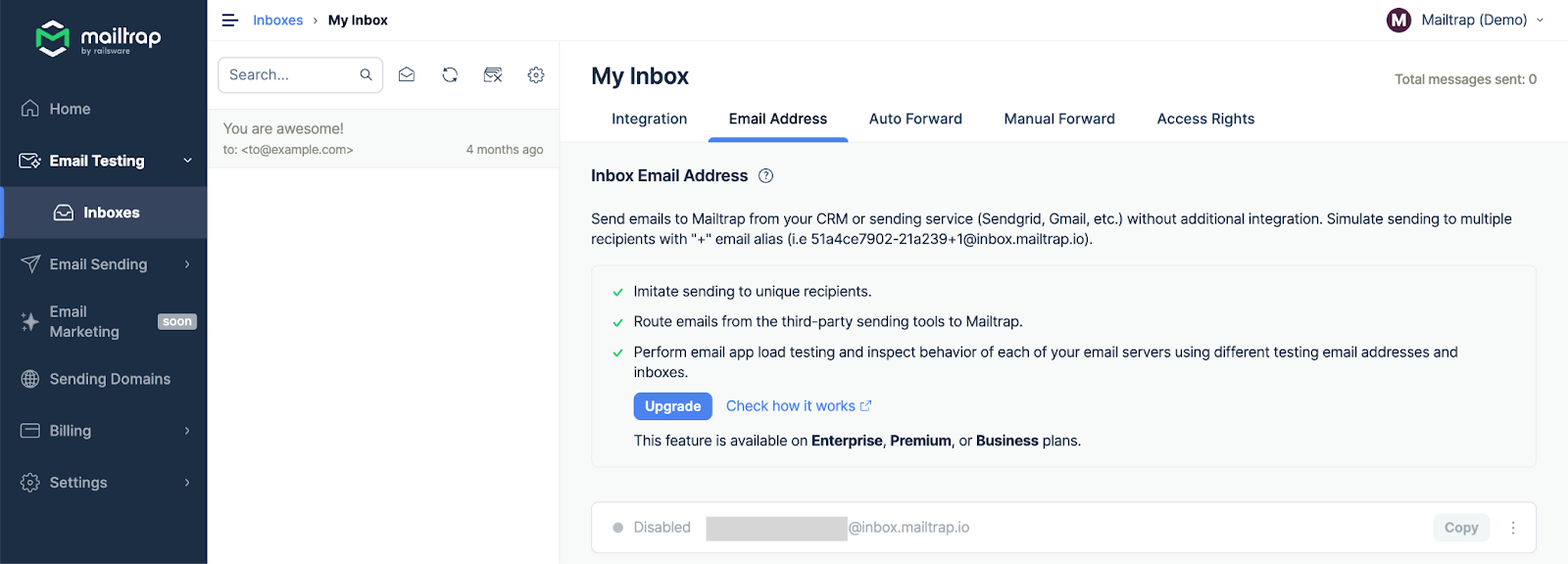Click the Email Testing envelope icon

tap(30, 161)
